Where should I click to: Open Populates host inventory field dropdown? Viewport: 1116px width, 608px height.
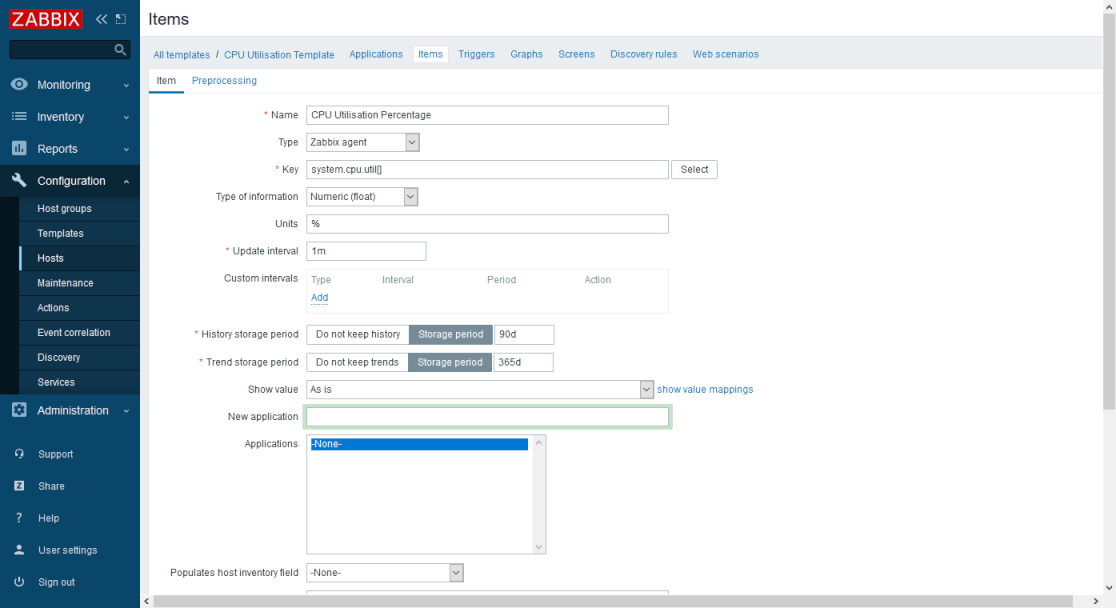[385, 572]
